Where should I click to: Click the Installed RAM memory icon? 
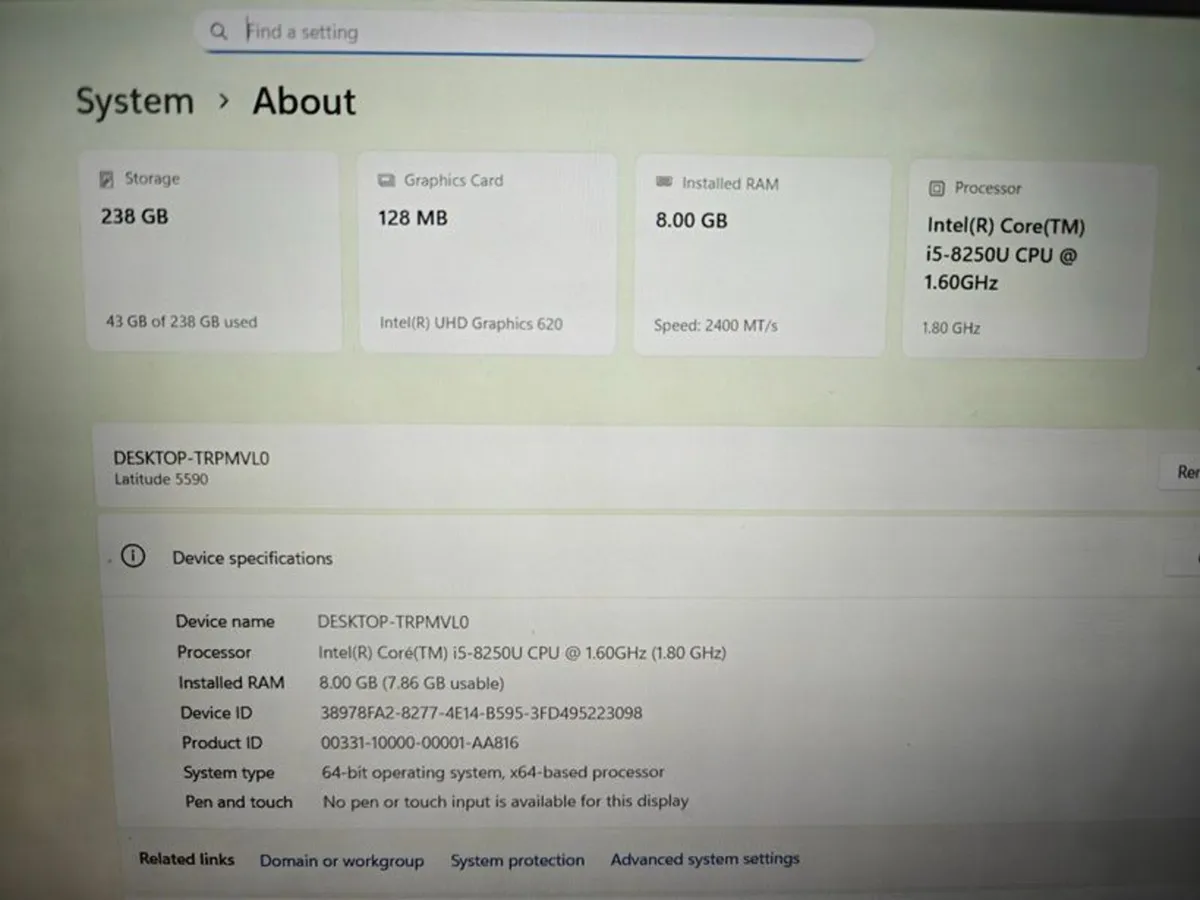point(662,183)
